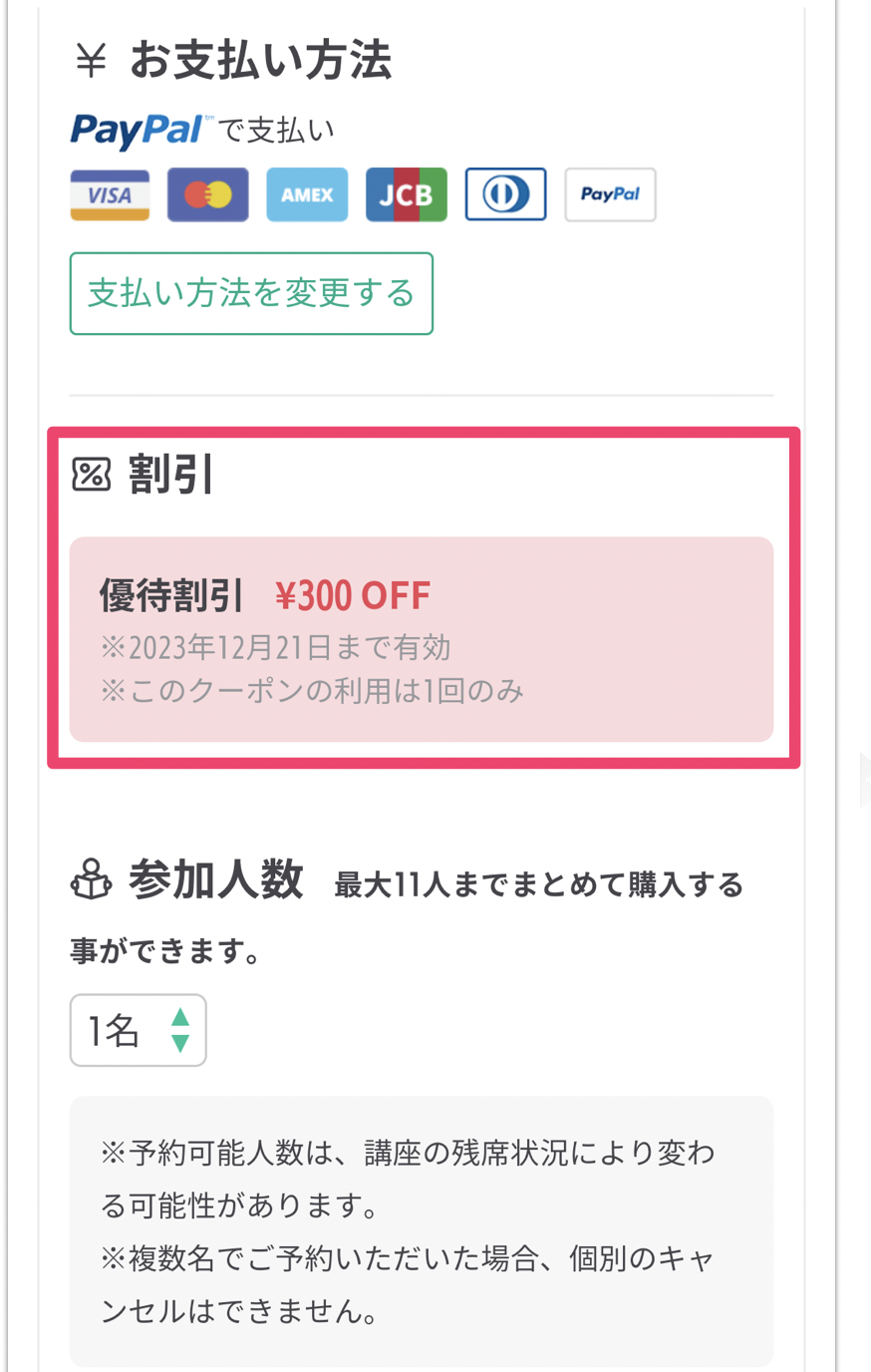Click the お支払い方法 section heading
The height and width of the screenshot is (1372, 871).
coord(260,60)
